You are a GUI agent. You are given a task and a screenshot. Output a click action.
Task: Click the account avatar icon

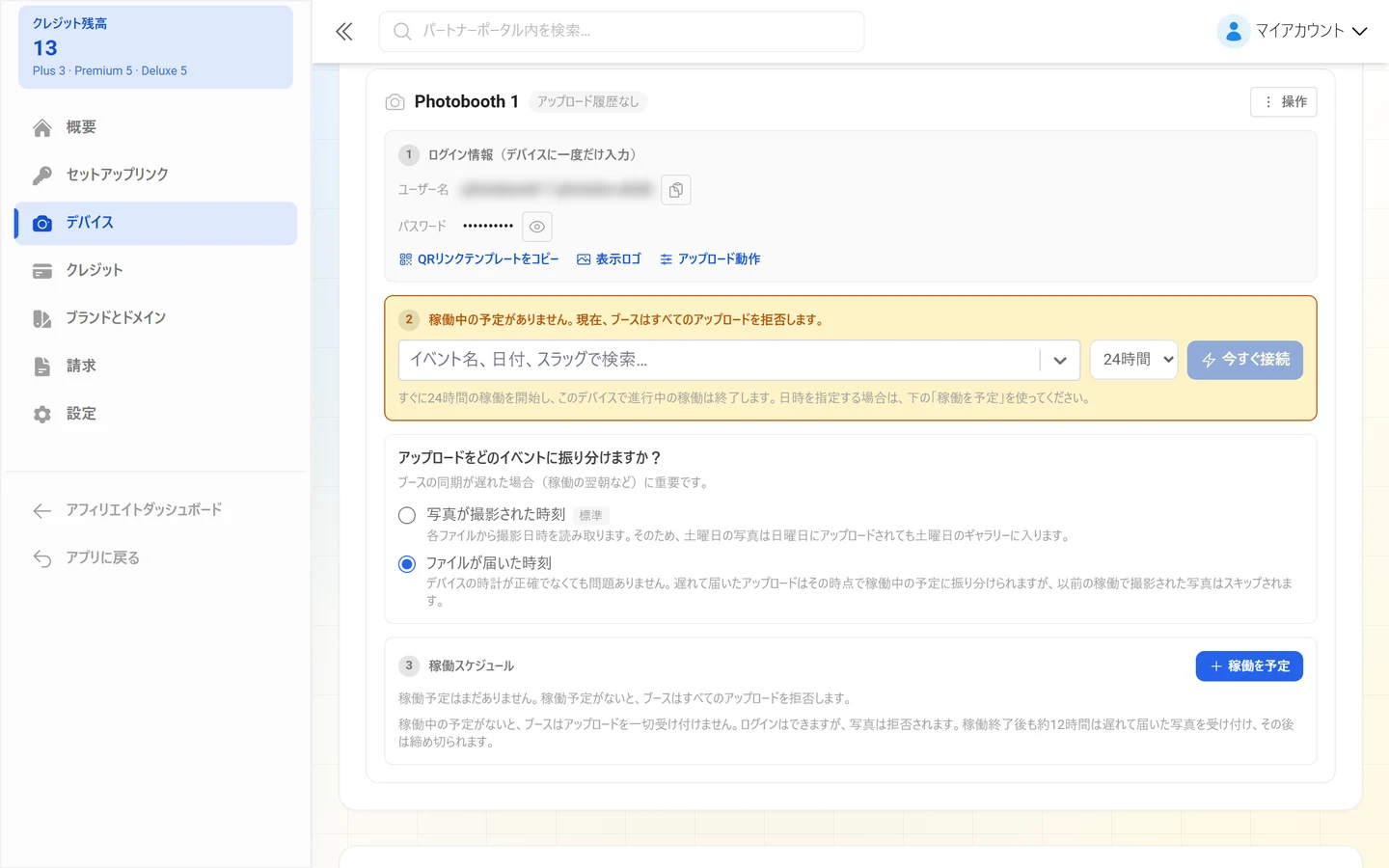point(1233,31)
